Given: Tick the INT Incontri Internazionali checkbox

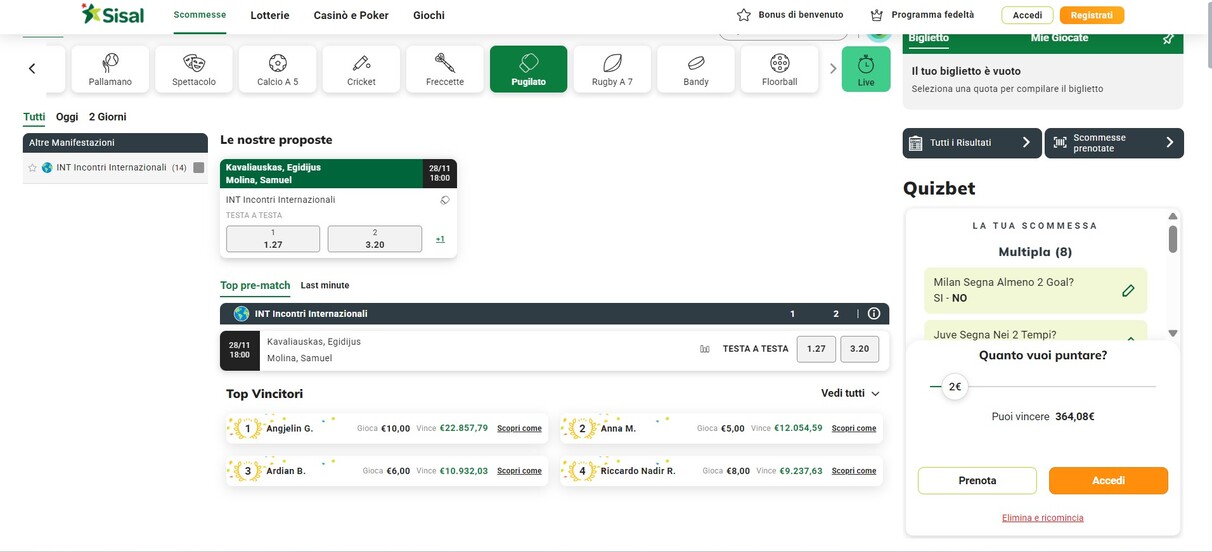Looking at the screenshot, I should (x=198, y=168).
